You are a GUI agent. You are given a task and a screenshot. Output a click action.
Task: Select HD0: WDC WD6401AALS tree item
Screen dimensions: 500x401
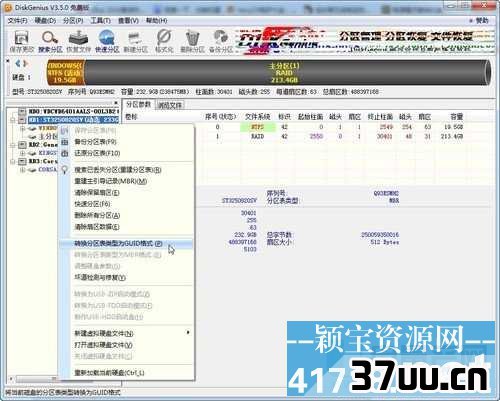coord(73,111)
